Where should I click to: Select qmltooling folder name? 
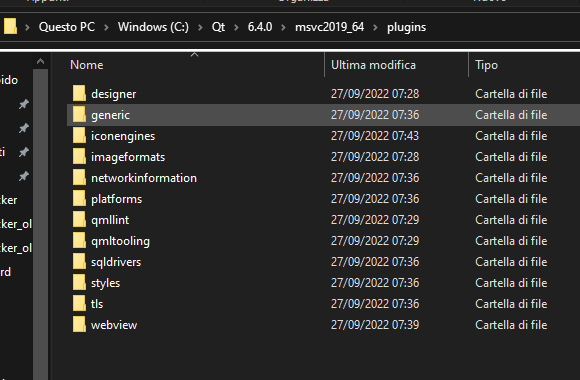pos(120,241)
